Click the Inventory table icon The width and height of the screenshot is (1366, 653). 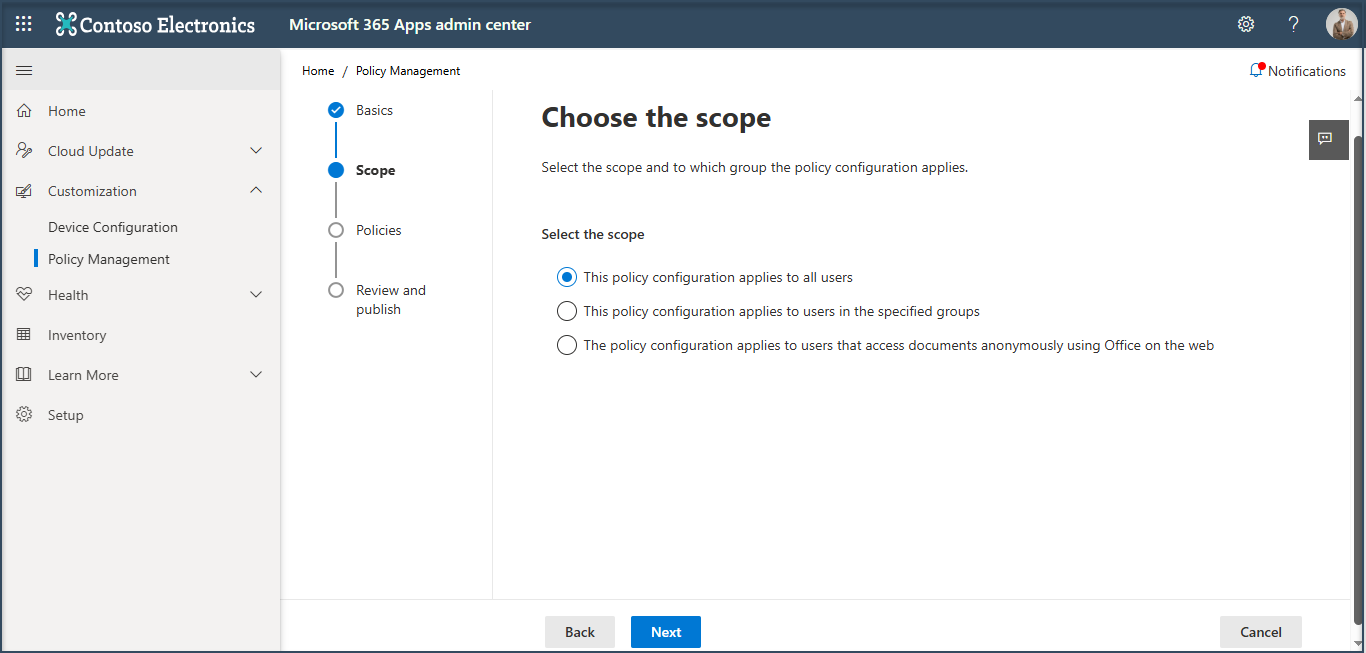(24, 335)
